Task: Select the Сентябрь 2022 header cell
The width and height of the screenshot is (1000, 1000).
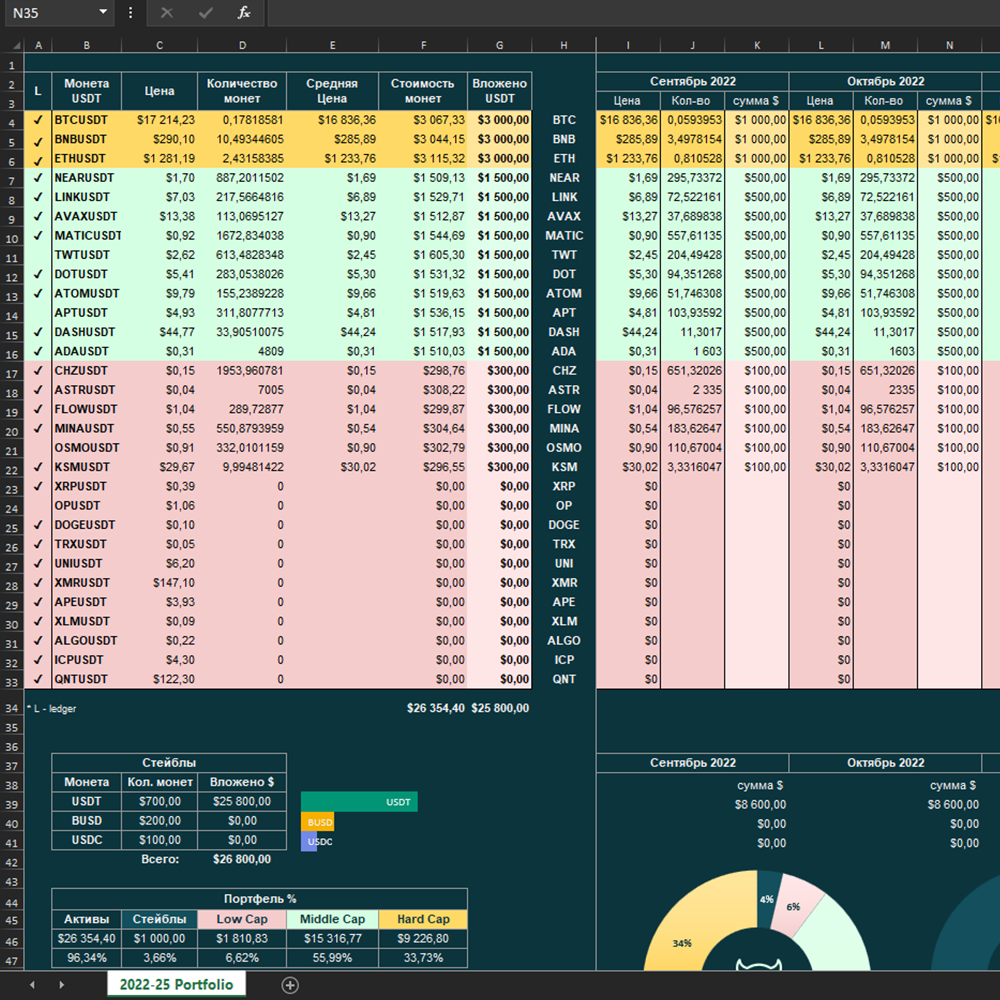Action: point(693,81)
